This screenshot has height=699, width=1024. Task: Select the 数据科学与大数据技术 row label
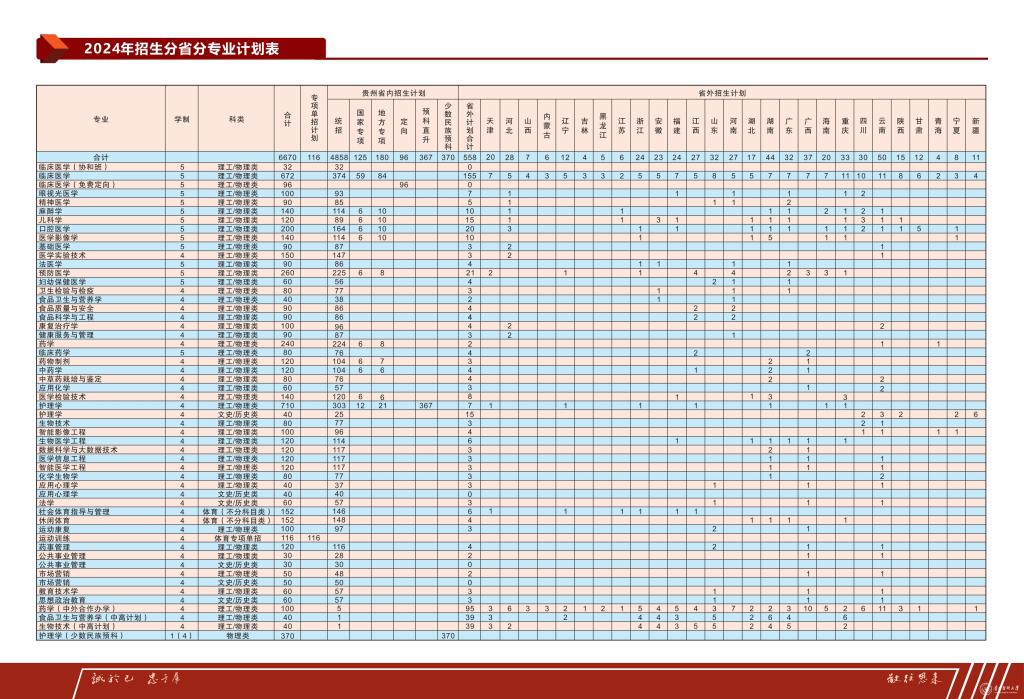[x=78, y=449]
